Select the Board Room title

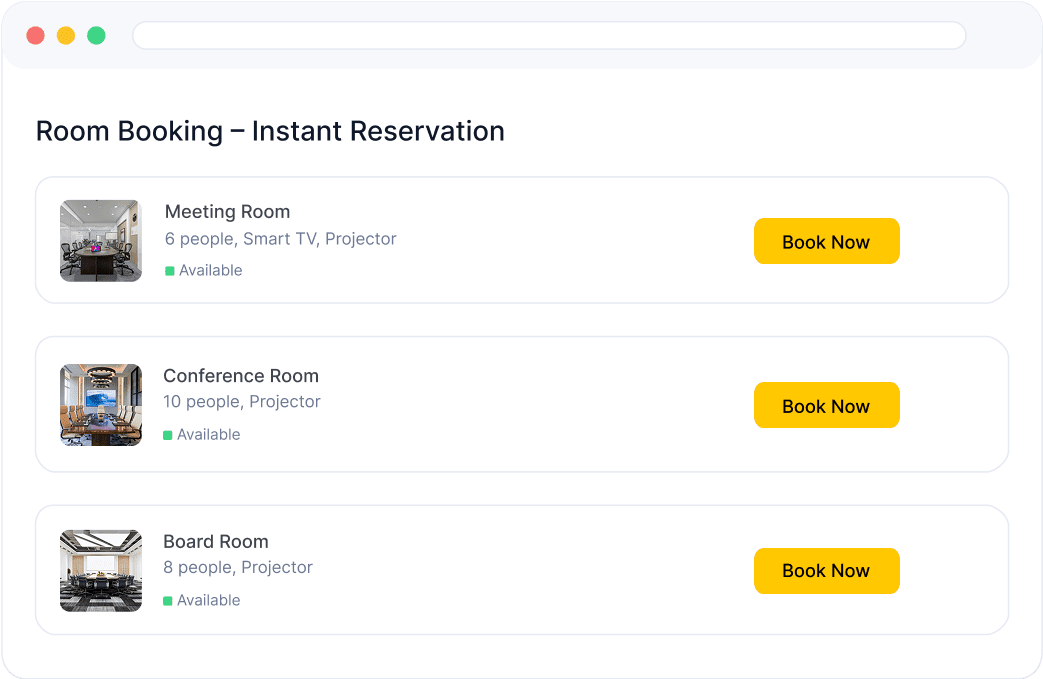click(216, 541)
